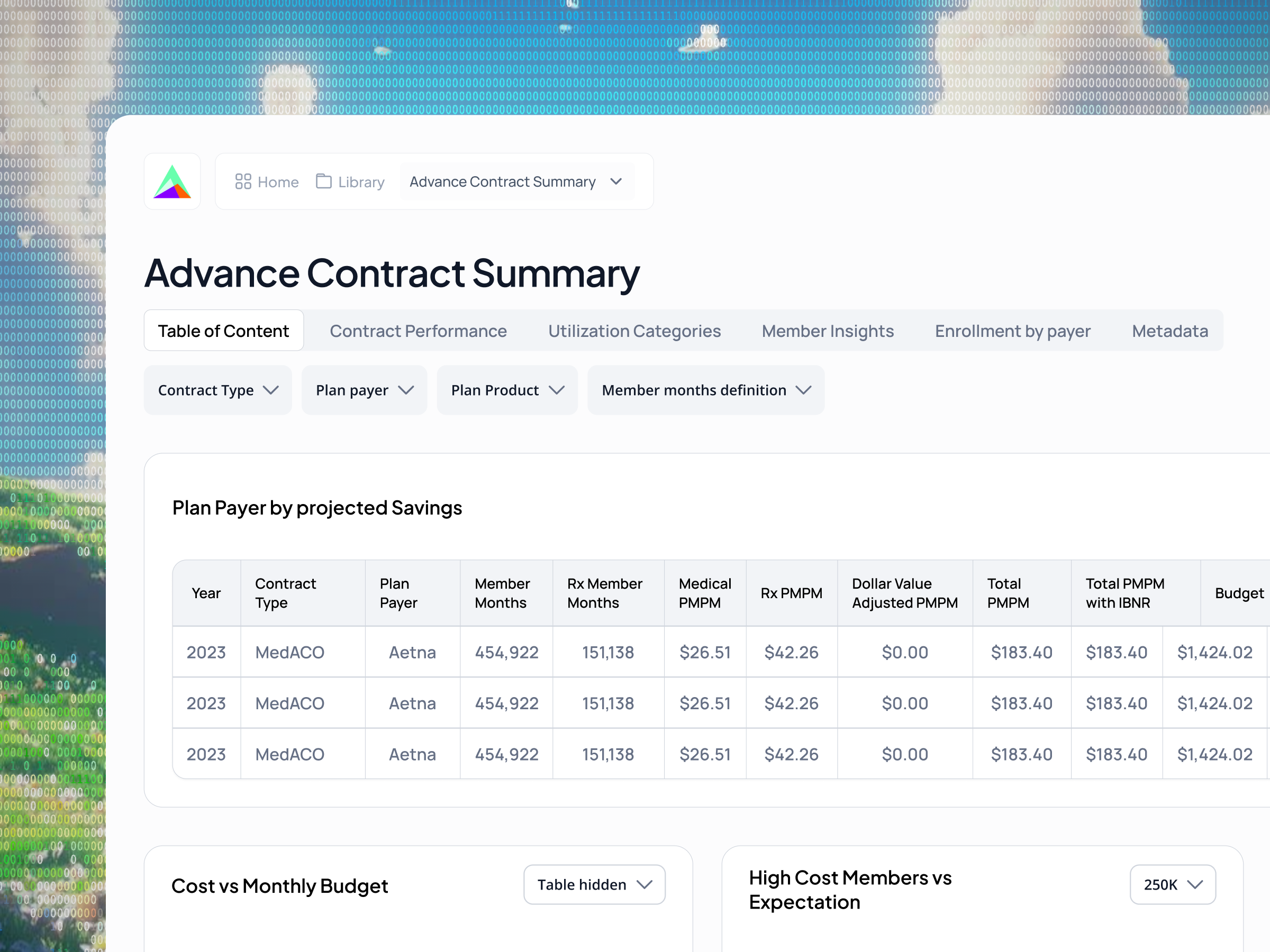Expand the Plan payer filter

pyautogui.click(x=365, y=390)
